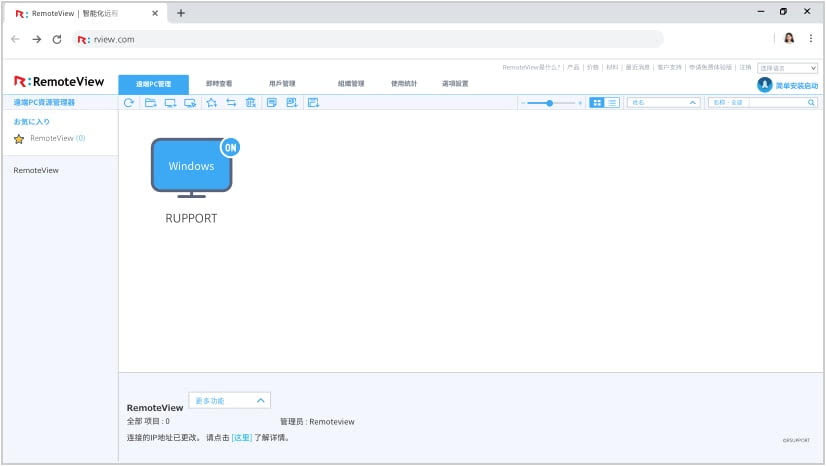
Task: Click the thumbnail size slider handle
Action: click(x=549, y=103)
